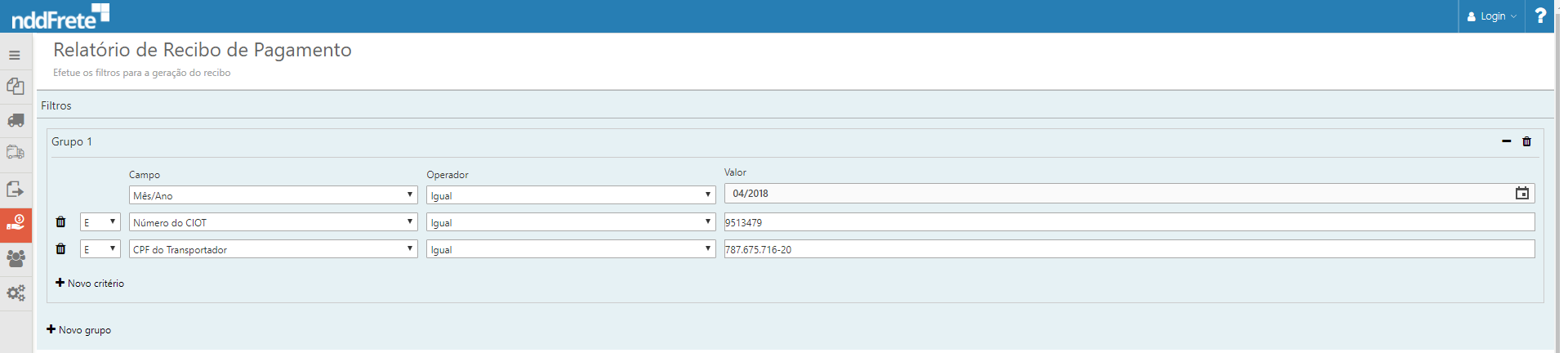Add a new group with Novo grupo
This screenshot has width=1568, height=353.
79,329
